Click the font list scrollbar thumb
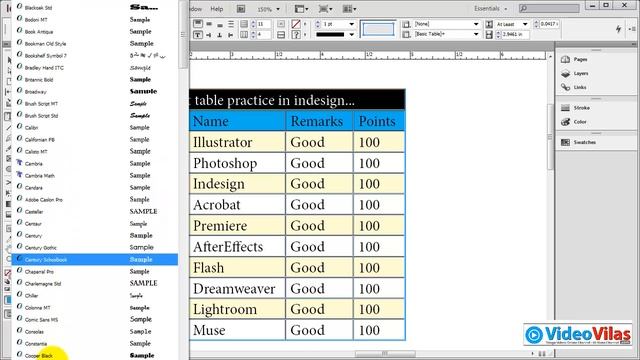 pyautogui.click(x=183, y=35)
